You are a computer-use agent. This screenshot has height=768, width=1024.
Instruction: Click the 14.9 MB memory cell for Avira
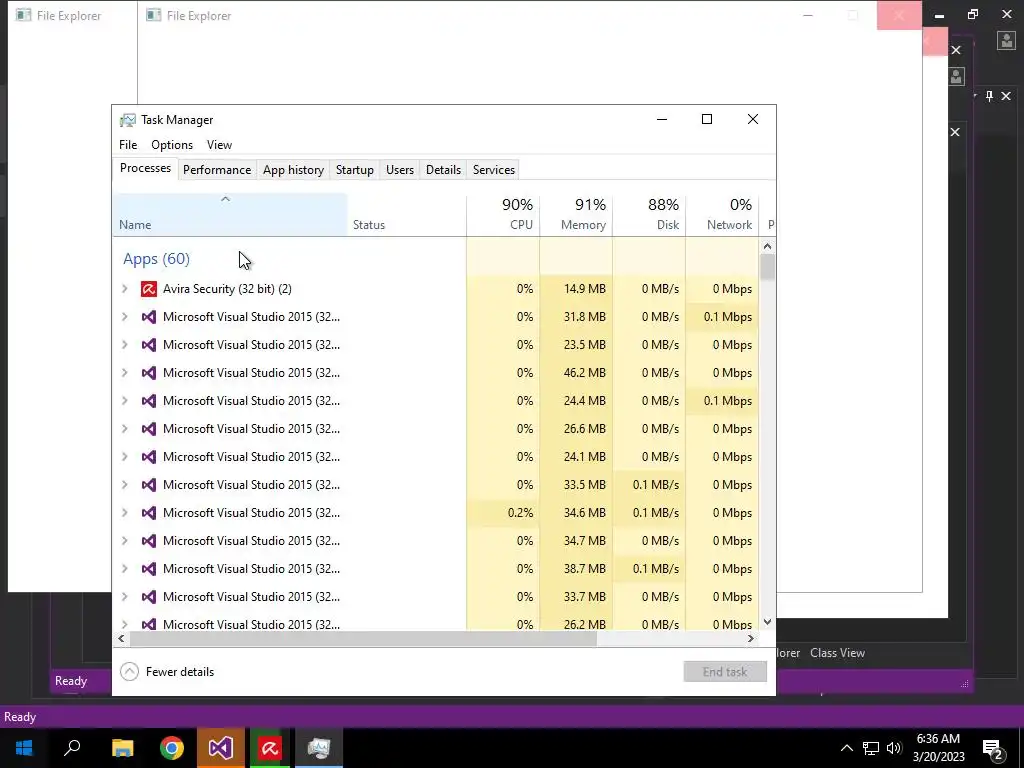[576, 289]
